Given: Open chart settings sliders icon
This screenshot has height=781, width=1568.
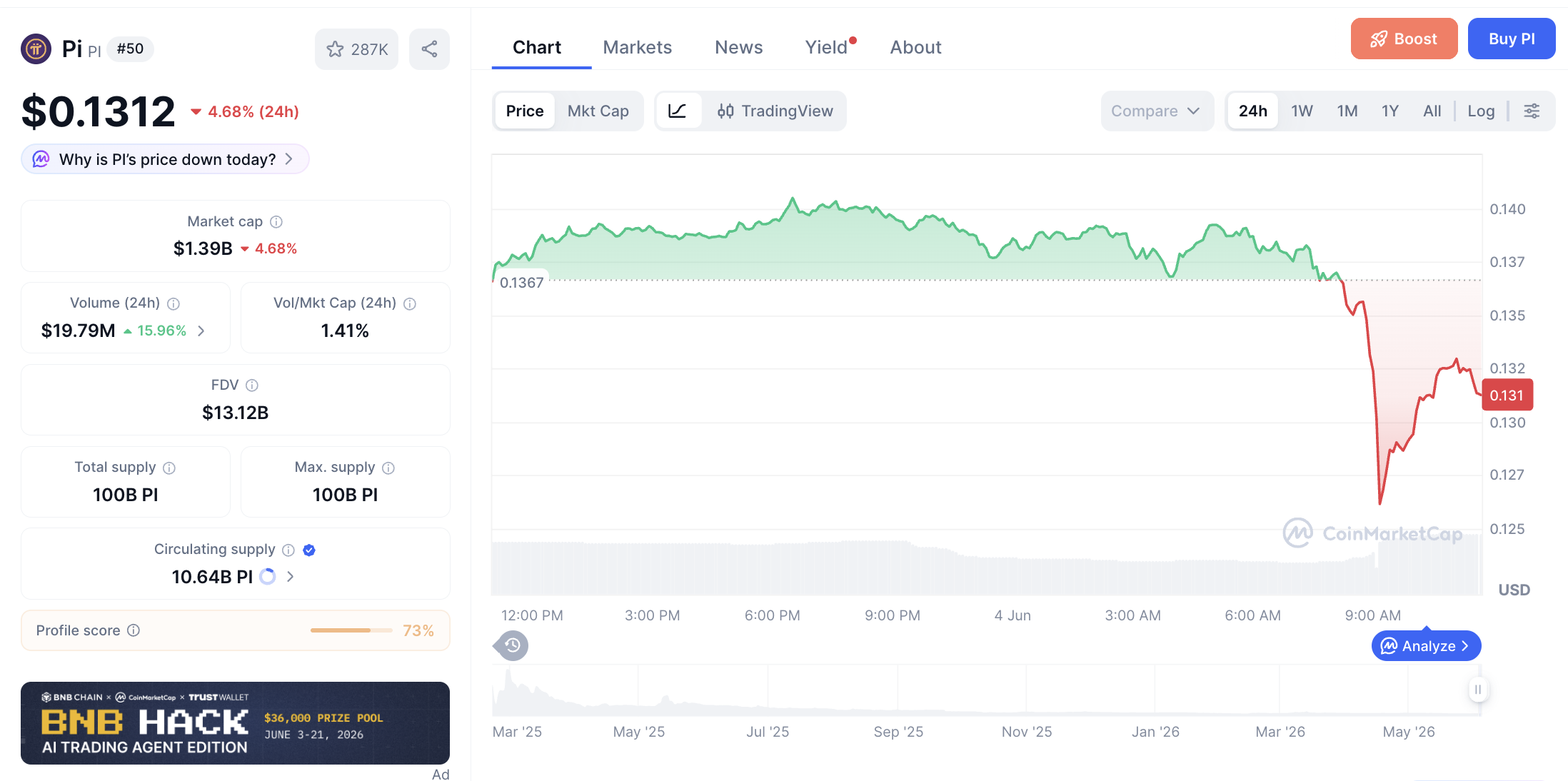Looking at the screenshot, I should point(1532,111).
